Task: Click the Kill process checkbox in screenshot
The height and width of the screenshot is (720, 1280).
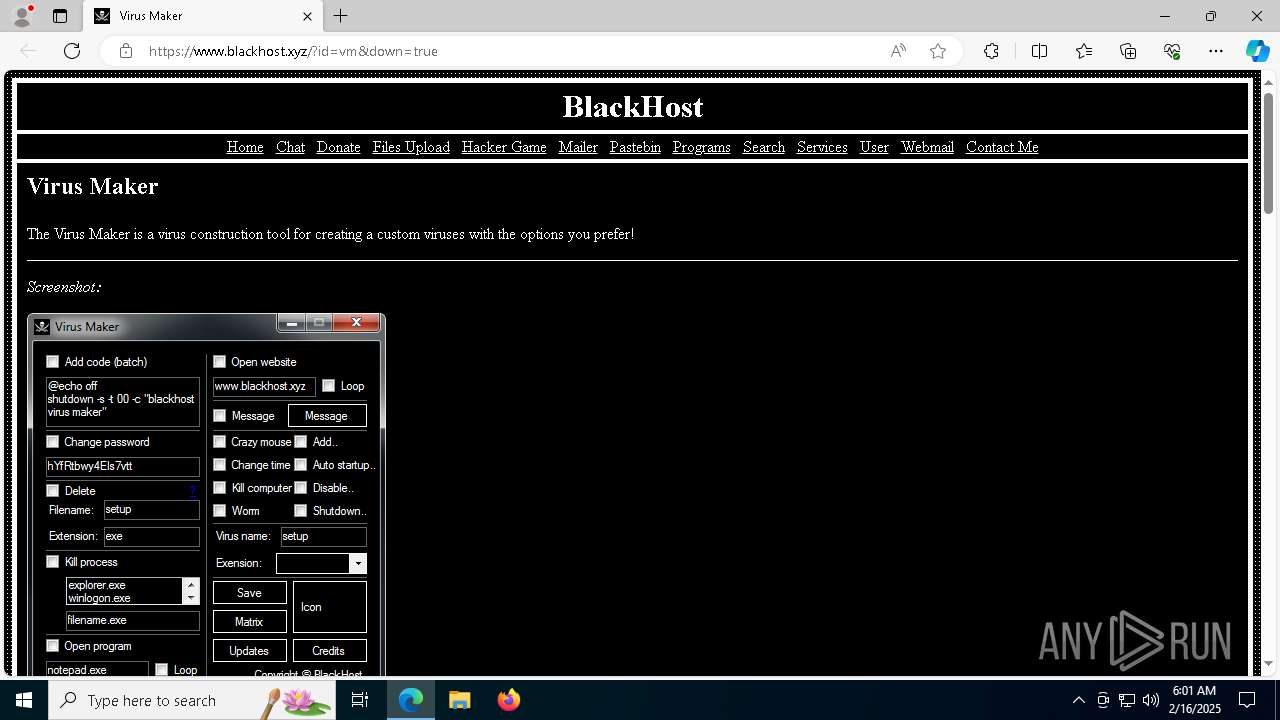Action: (x=53, y=562)
